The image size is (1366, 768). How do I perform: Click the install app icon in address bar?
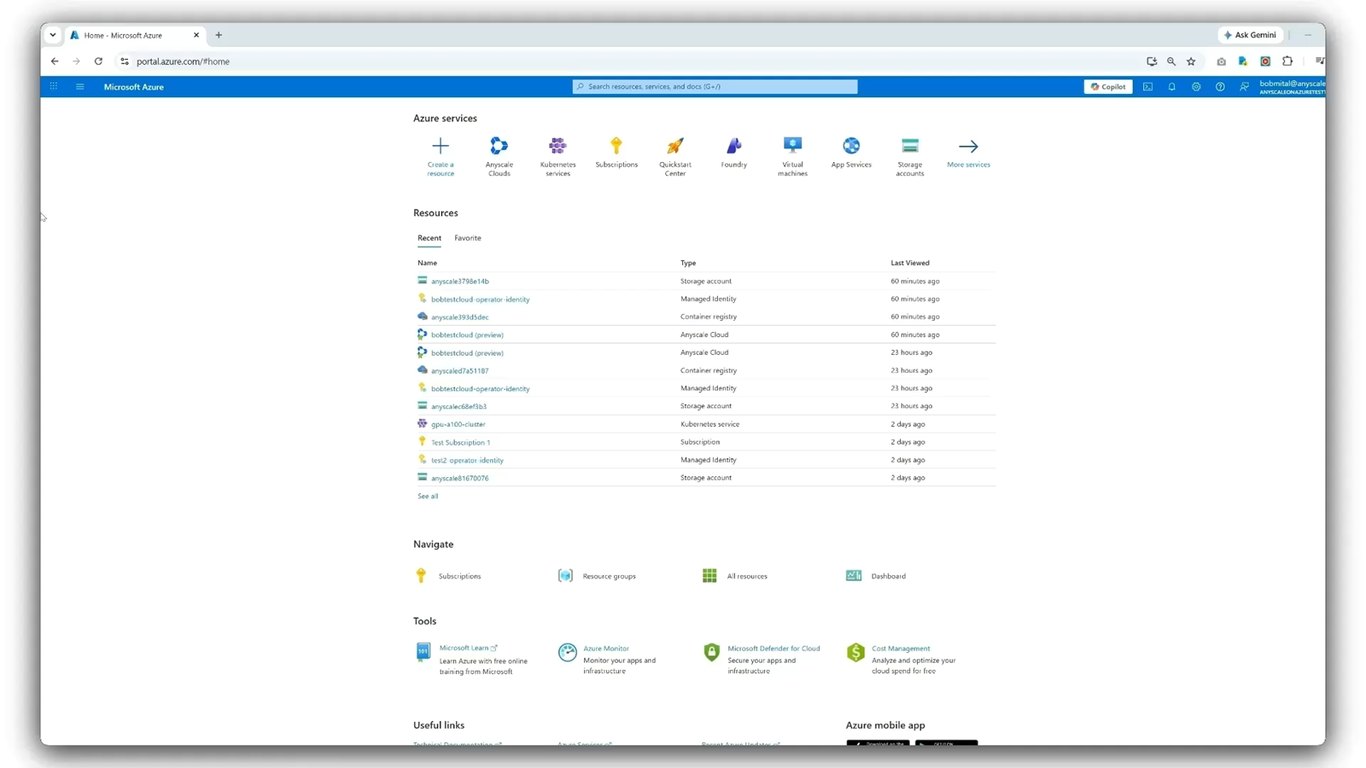click(1151, 61)
